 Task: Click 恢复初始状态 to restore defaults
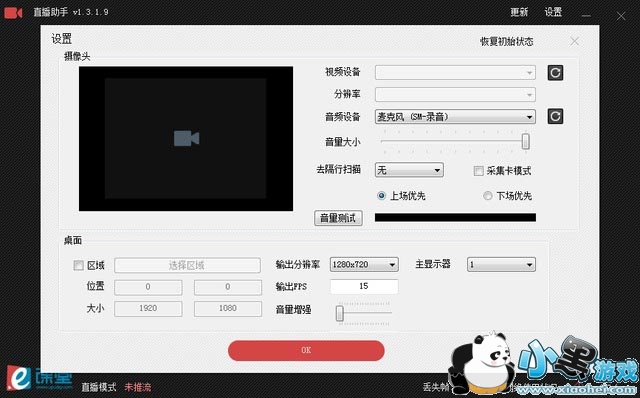[507, 42]
